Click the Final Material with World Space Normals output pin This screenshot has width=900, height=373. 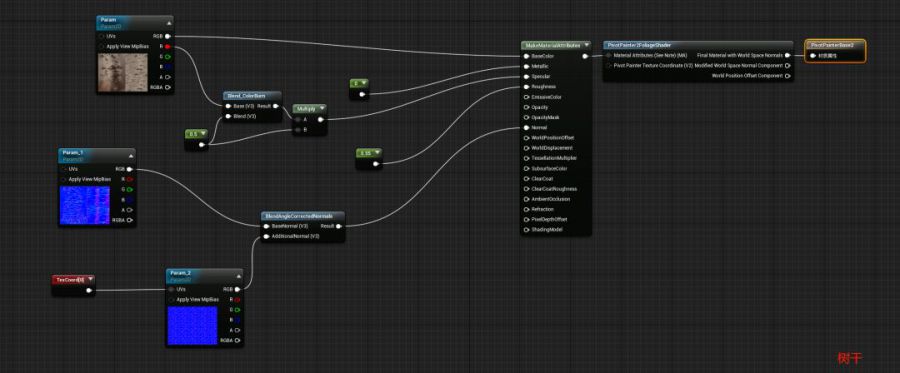[788, 56]
